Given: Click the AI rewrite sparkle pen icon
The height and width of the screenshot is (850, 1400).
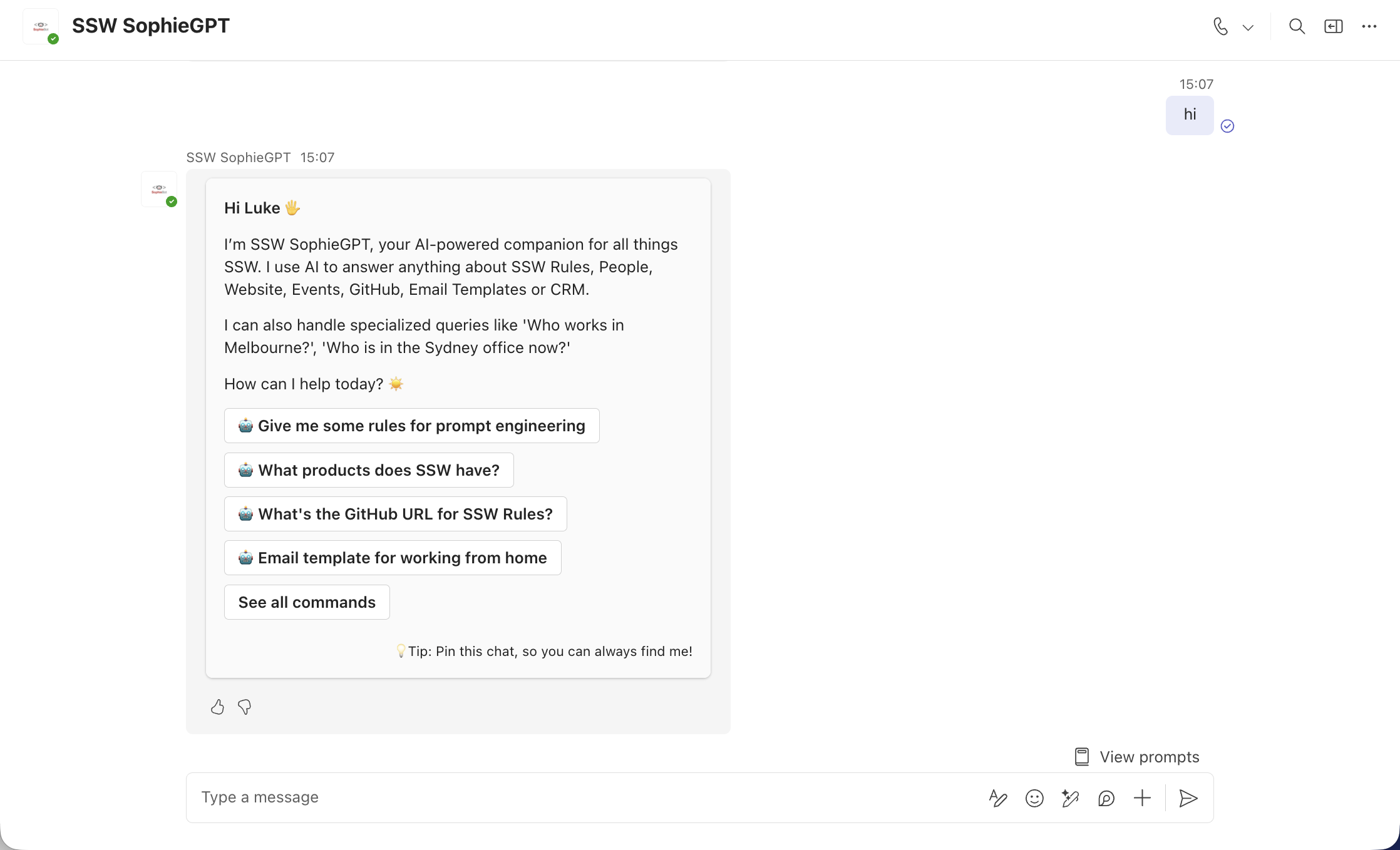Looking at the screenshot, I should coord(1070,798).
